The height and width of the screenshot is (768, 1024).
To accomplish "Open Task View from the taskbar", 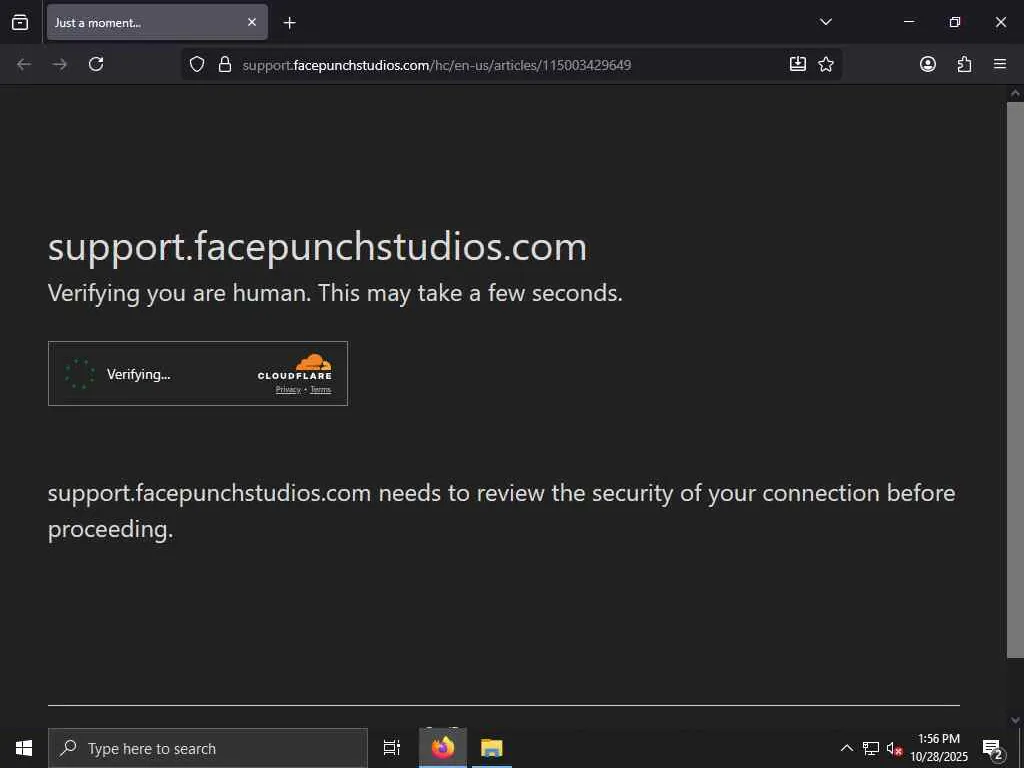I will click(392, 748).
